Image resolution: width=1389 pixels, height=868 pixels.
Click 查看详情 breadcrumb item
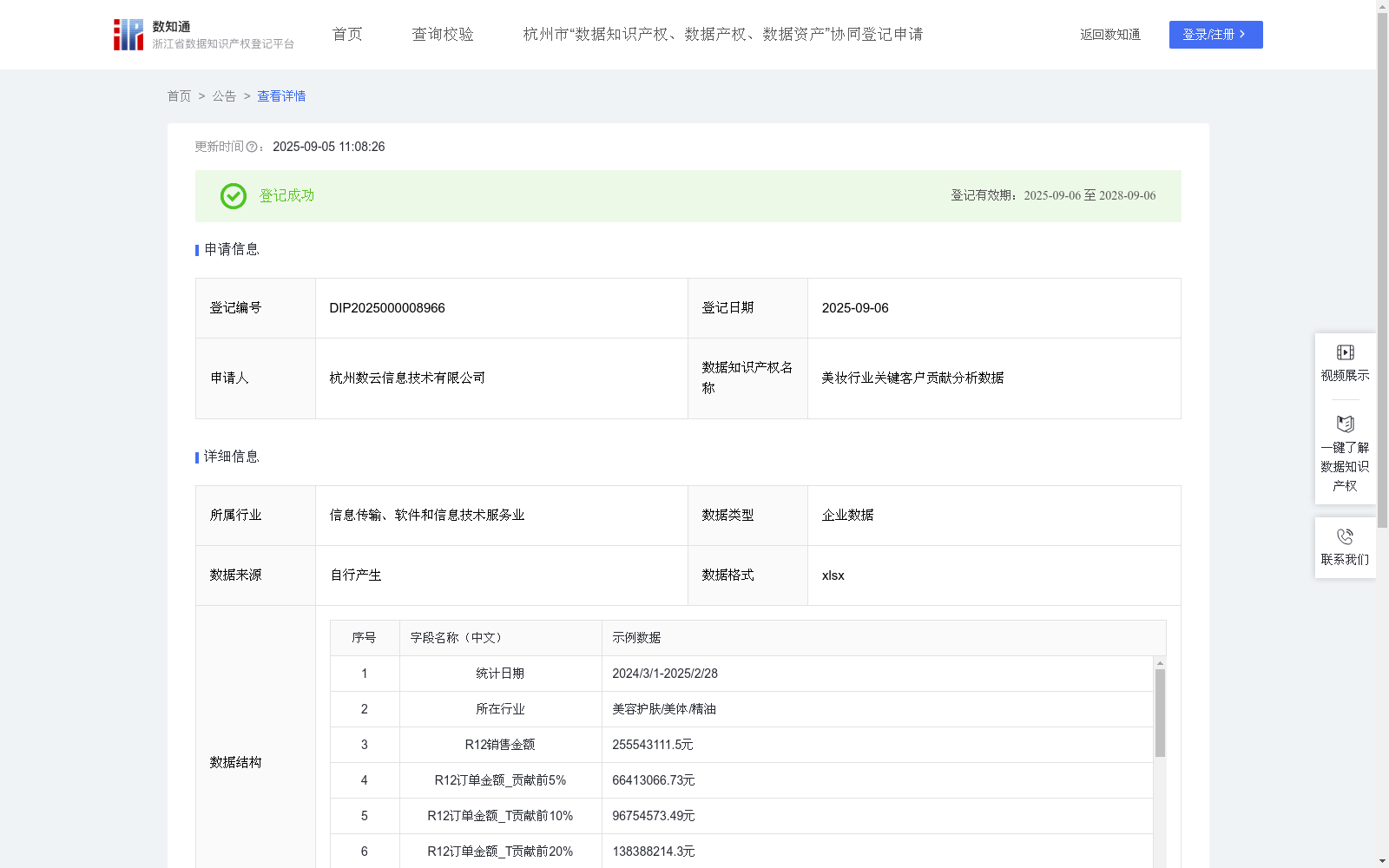(281, 96)
